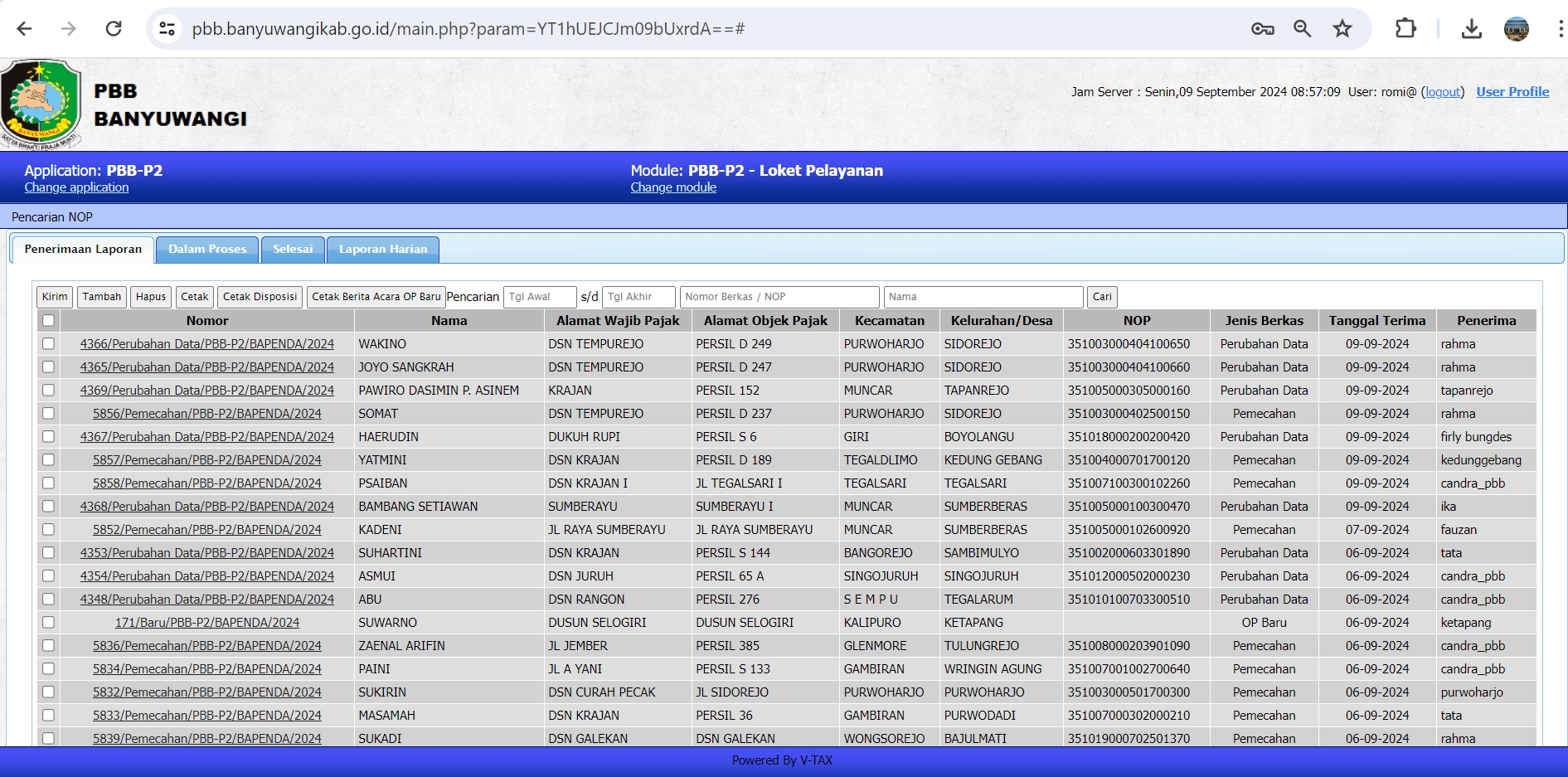The height and width of the screenshot is (777, 1568).
Task: Open the browser extensions menu
Action: (1405, 29)
